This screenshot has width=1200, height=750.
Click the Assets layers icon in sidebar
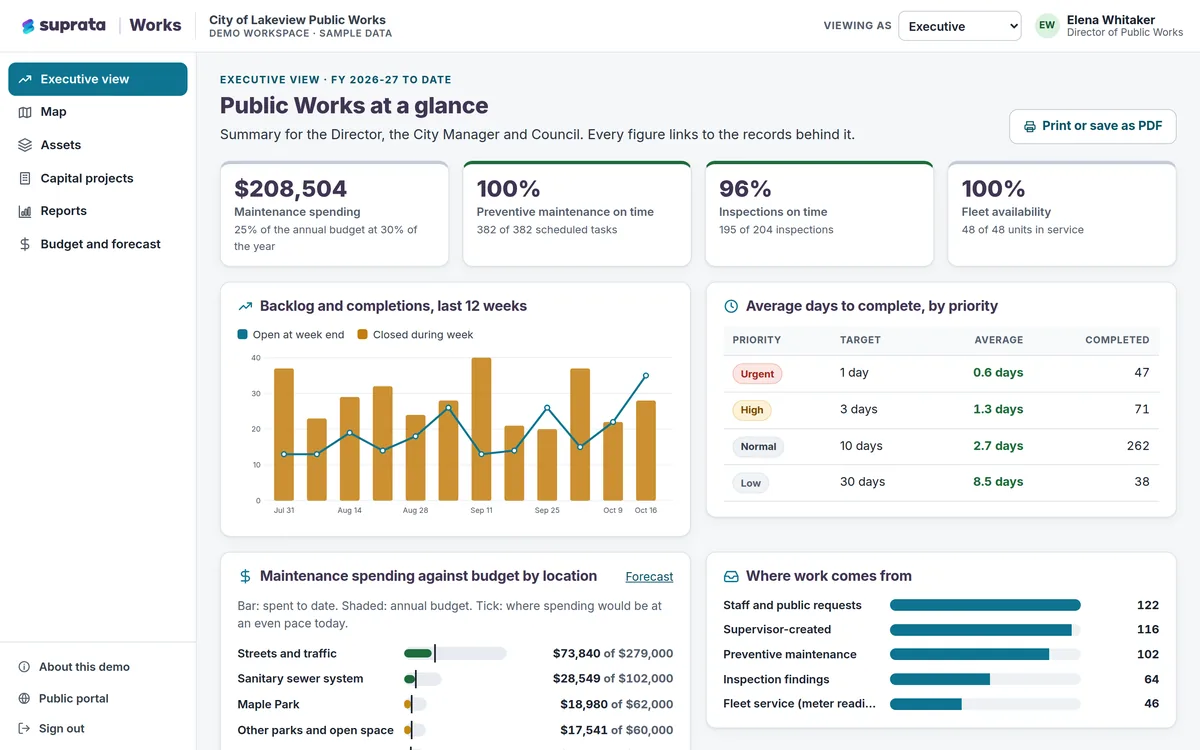(25, 145)
